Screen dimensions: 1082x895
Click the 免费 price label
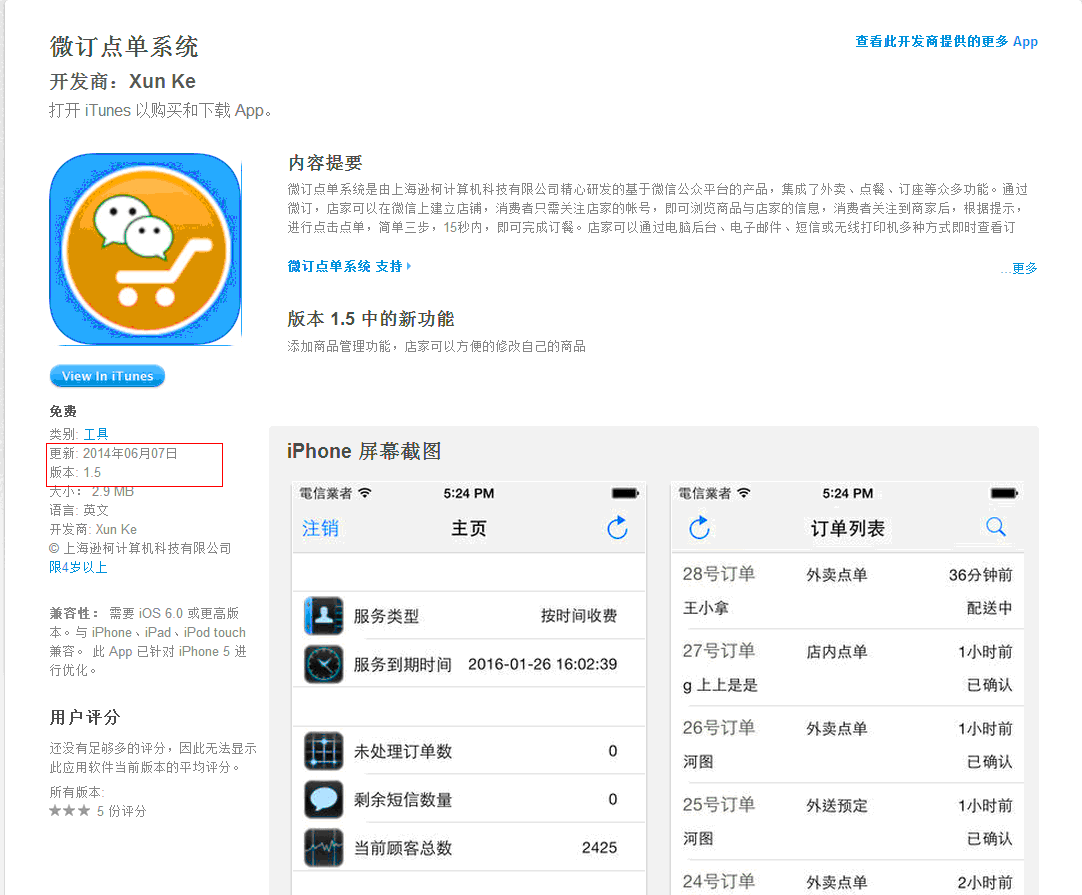(x=63, y=411)
